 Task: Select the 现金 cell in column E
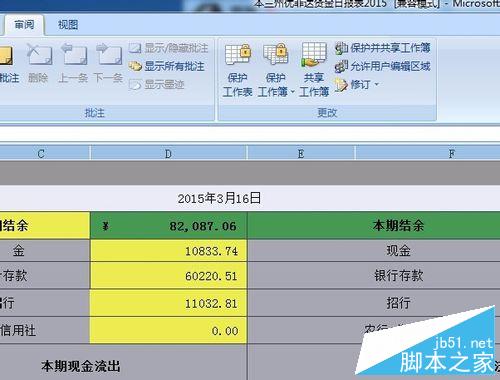tap(374, 251)
